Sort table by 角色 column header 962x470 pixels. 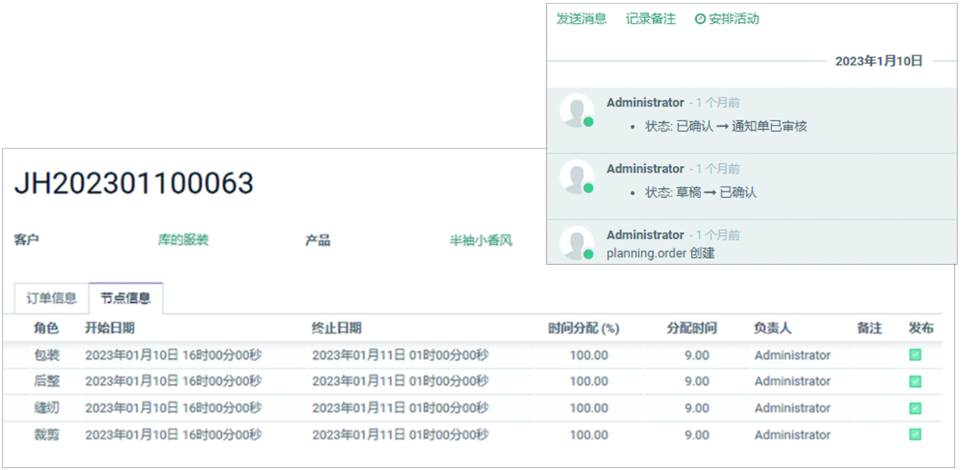coord(46,328)
